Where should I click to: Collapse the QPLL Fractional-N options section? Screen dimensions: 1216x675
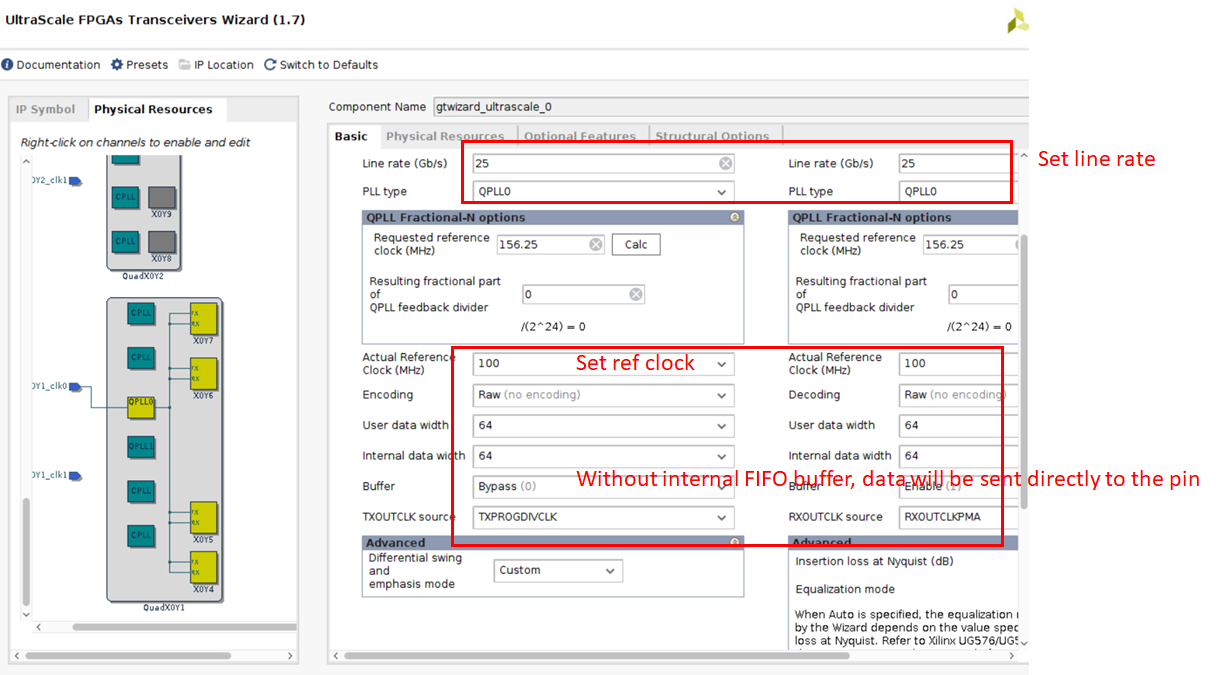pos(735,217)
